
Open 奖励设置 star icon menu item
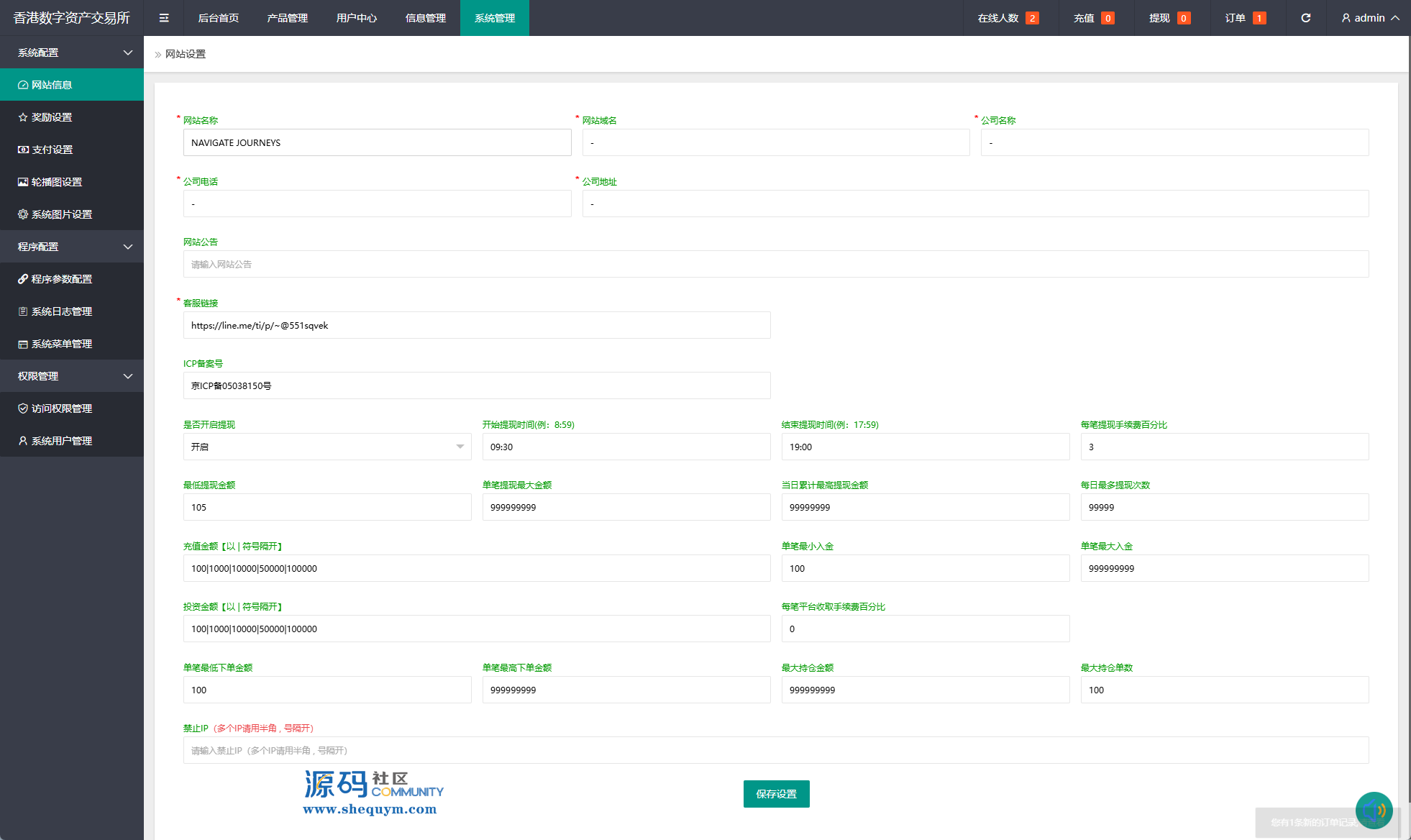click(x=50, y=117)
